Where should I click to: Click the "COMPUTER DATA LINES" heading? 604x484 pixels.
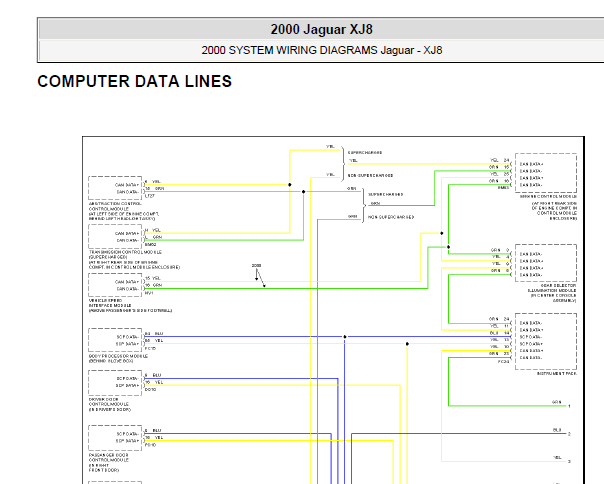[x=134, y=81]
